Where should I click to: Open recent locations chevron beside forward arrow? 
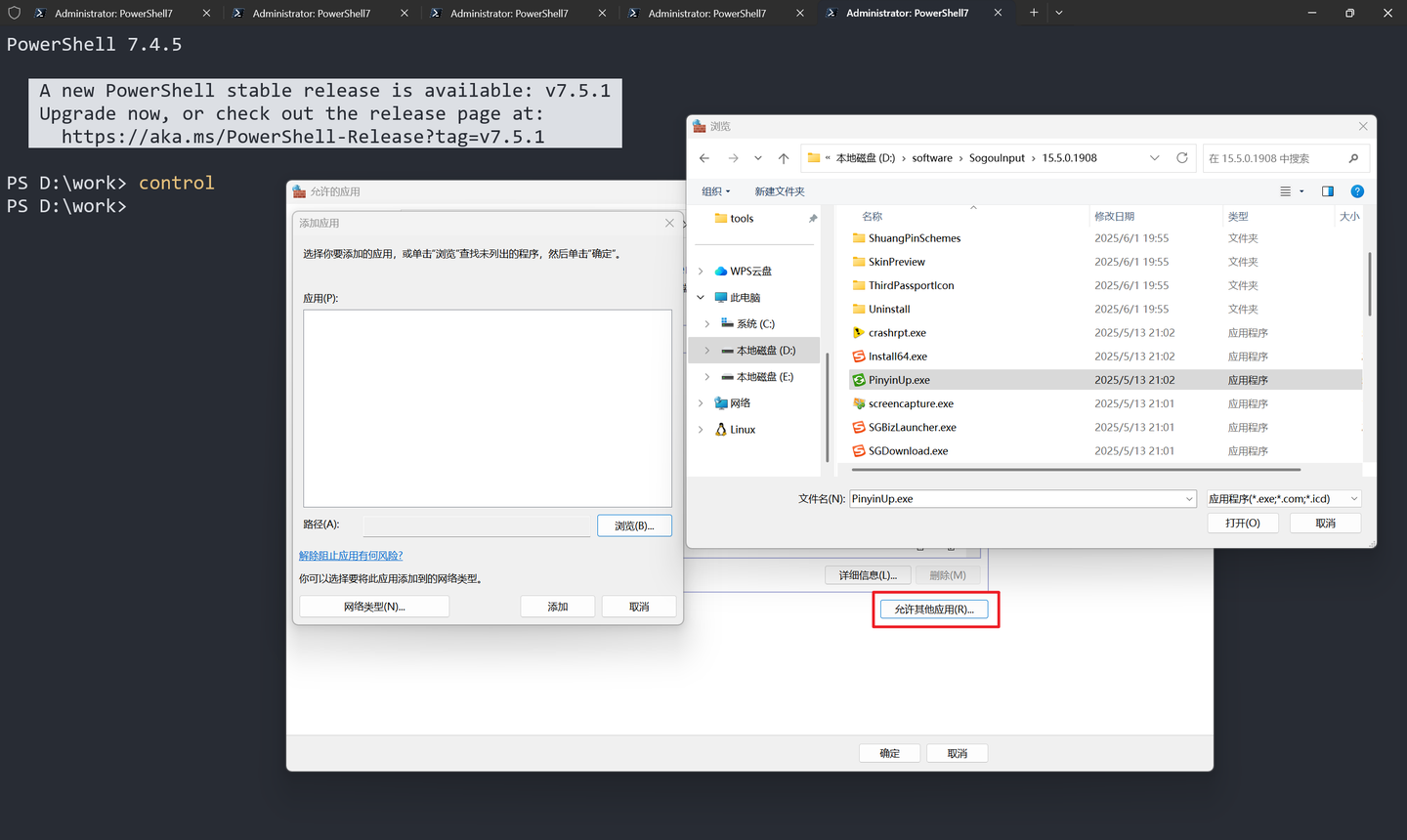pyautogui.click(x=758, y=158)
